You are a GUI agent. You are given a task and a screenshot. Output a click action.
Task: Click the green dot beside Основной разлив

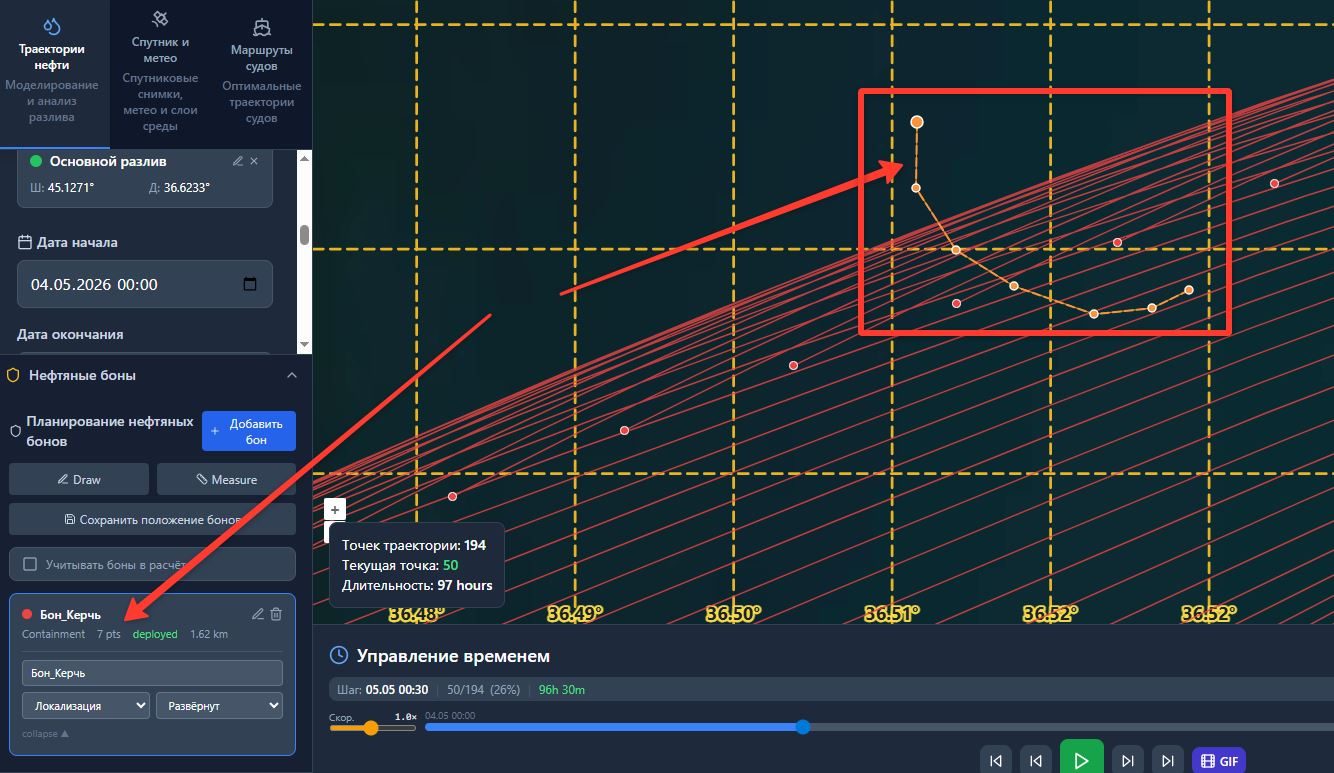(36, 161)
